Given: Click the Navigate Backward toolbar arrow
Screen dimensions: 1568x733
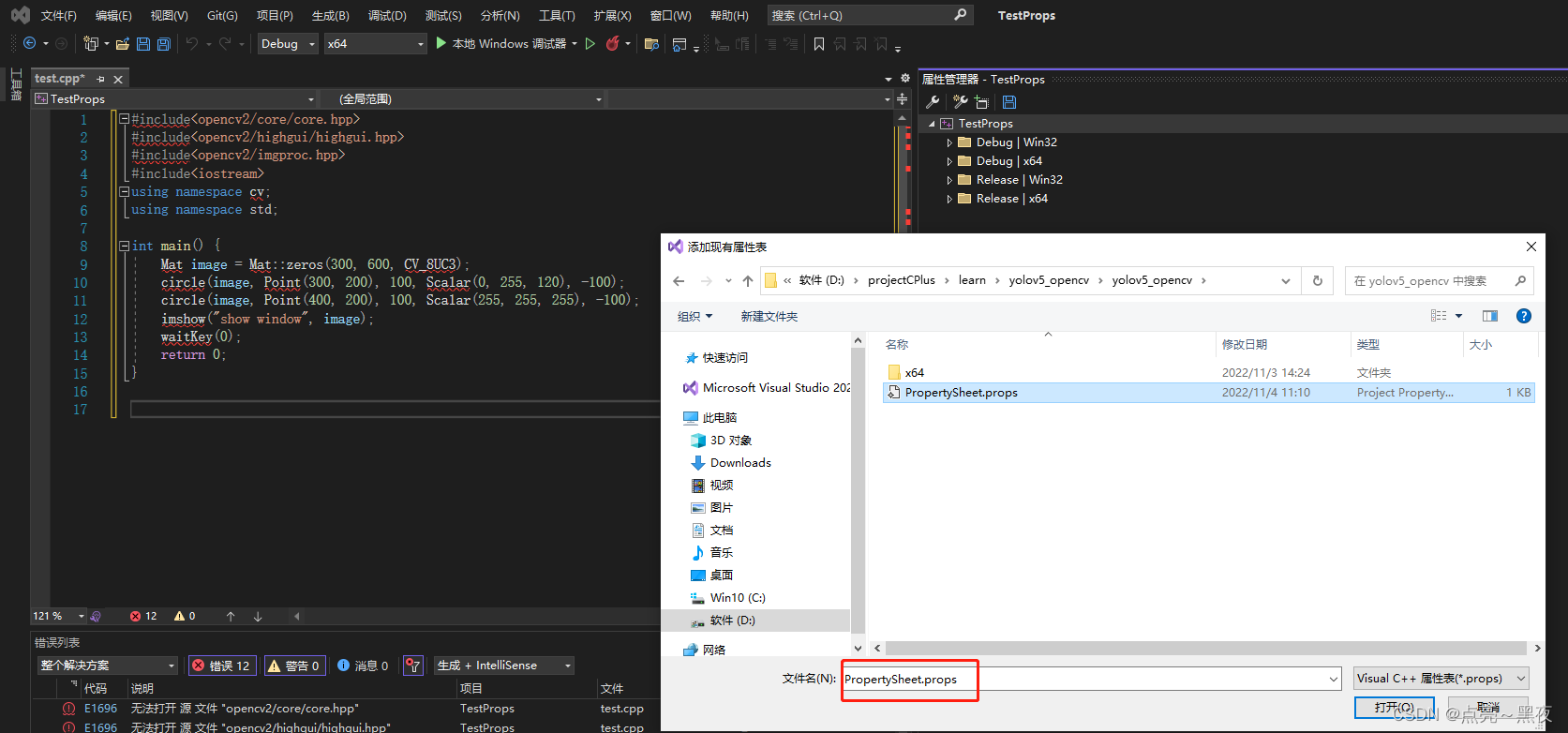Looking at the screenshot, I should coord(29,44).
